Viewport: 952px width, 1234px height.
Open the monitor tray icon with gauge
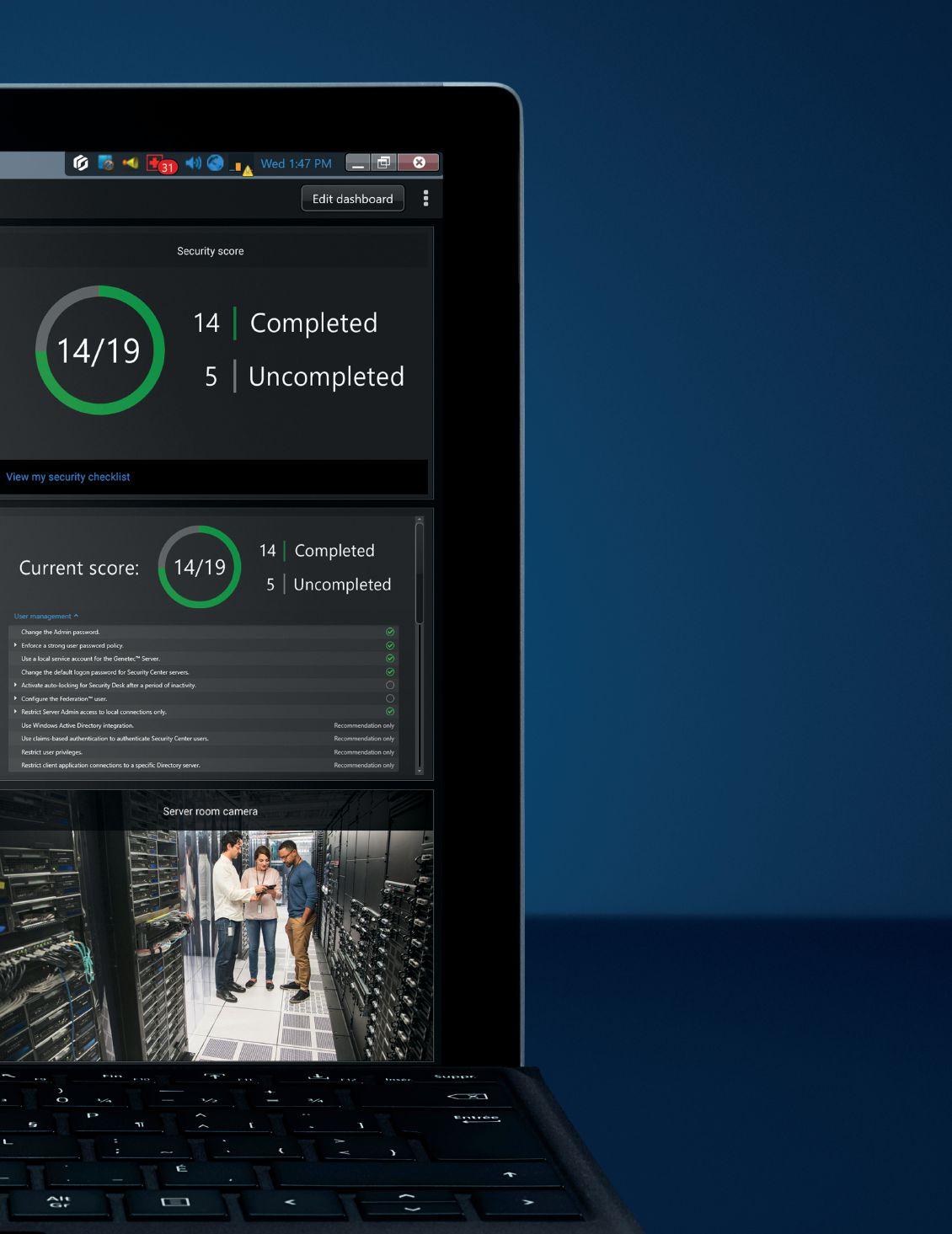pos(105,163)
